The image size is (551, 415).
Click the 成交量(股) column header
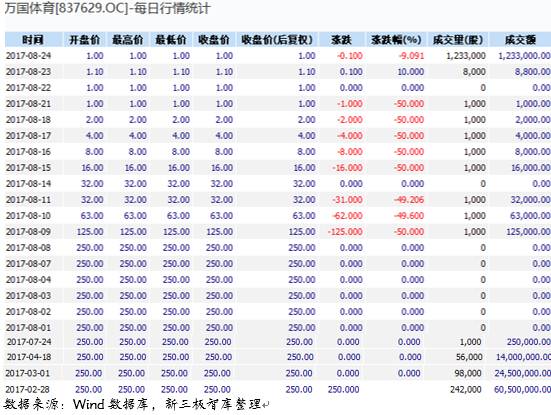(x=458, y=40)
